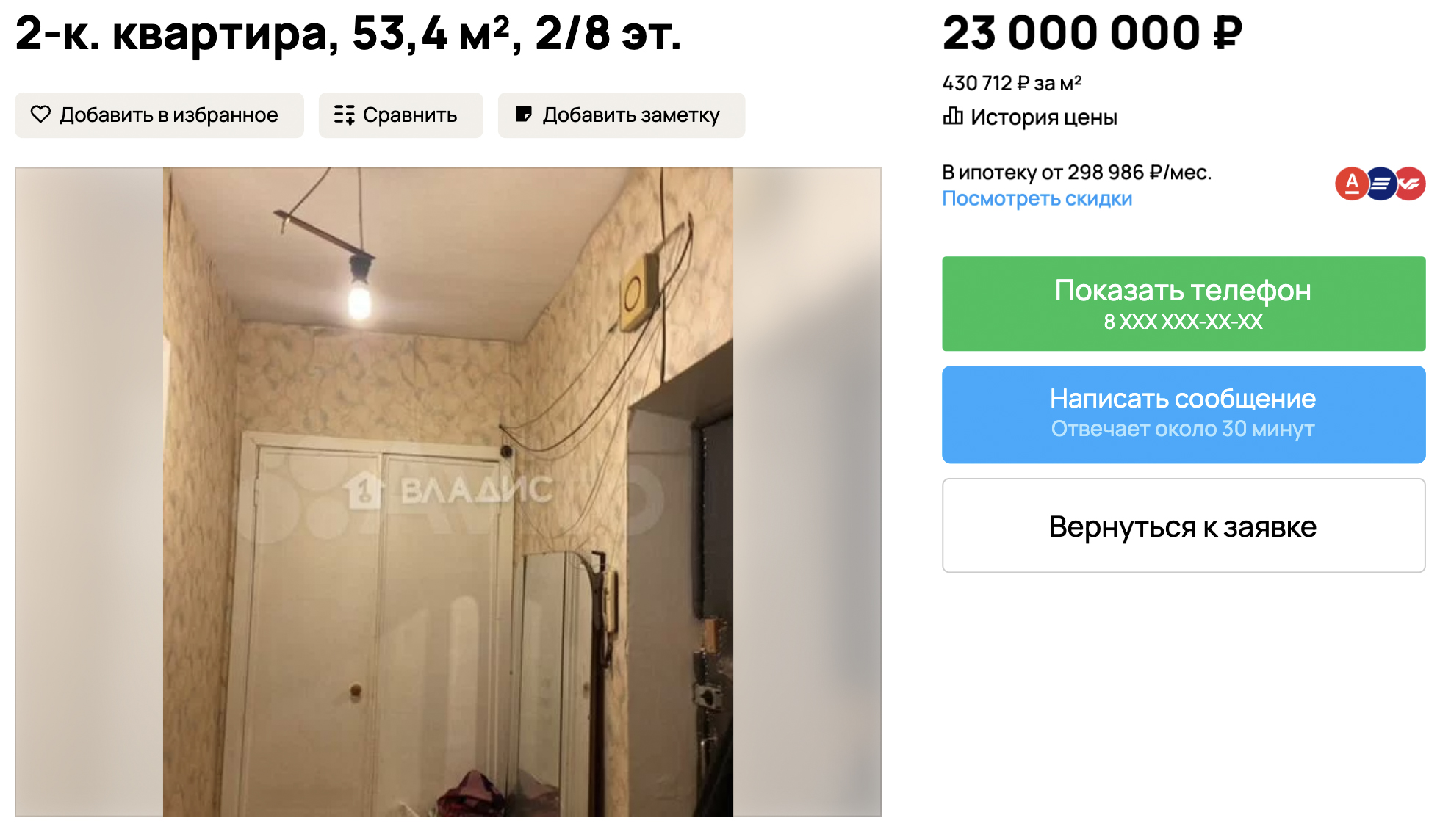
Task: Click the blurred left edge of photo
Action: click(x=89, y=492)
